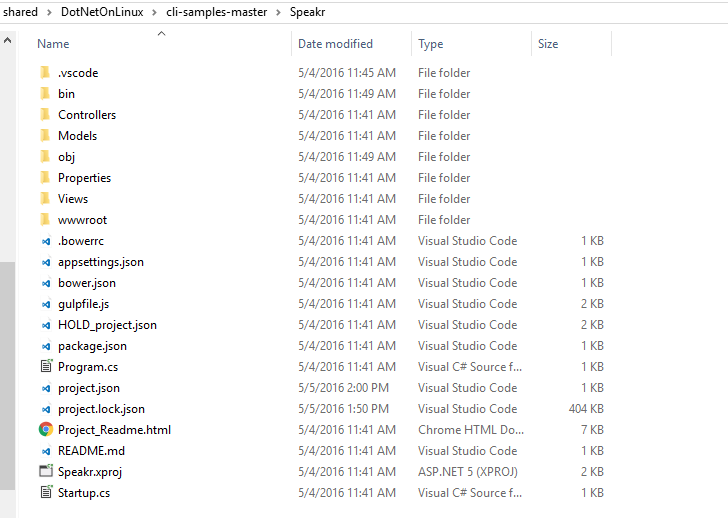This screenshot has width=728, height=518.
Task: Click the VS Code icon beside project.lock.json
Action: [x=45, y=409]
